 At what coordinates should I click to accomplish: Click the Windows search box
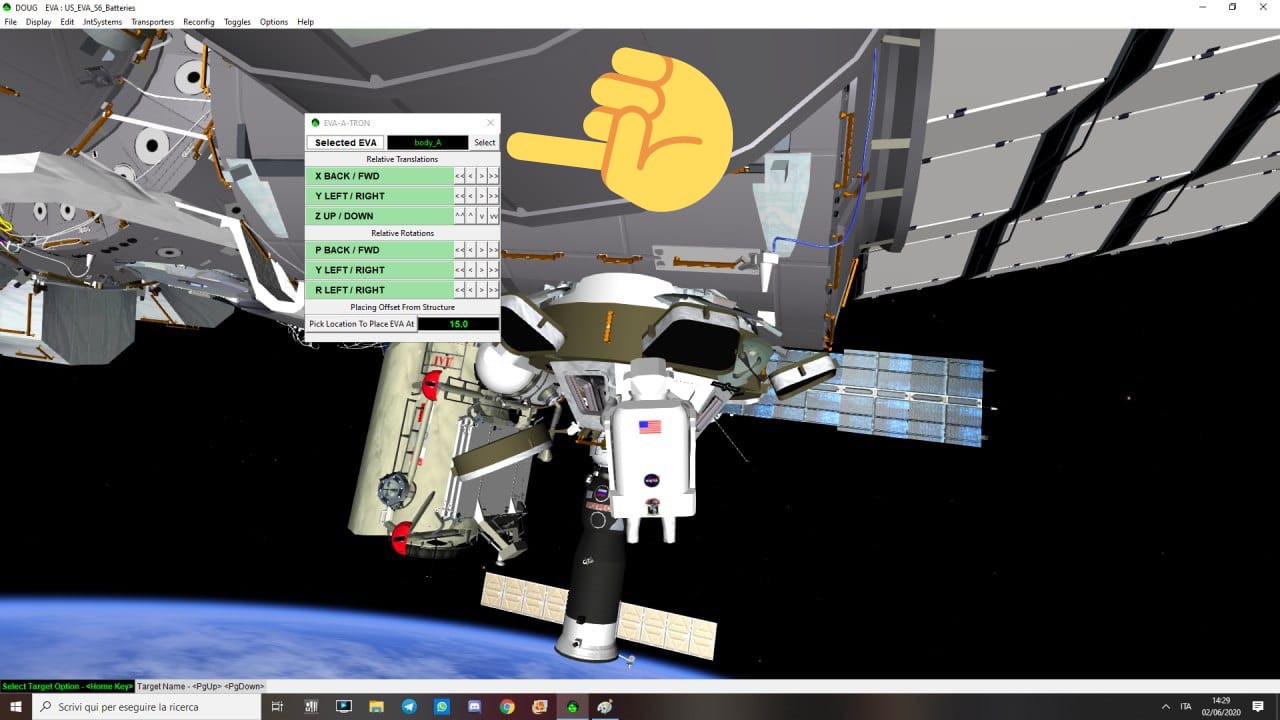click(150, 706)
